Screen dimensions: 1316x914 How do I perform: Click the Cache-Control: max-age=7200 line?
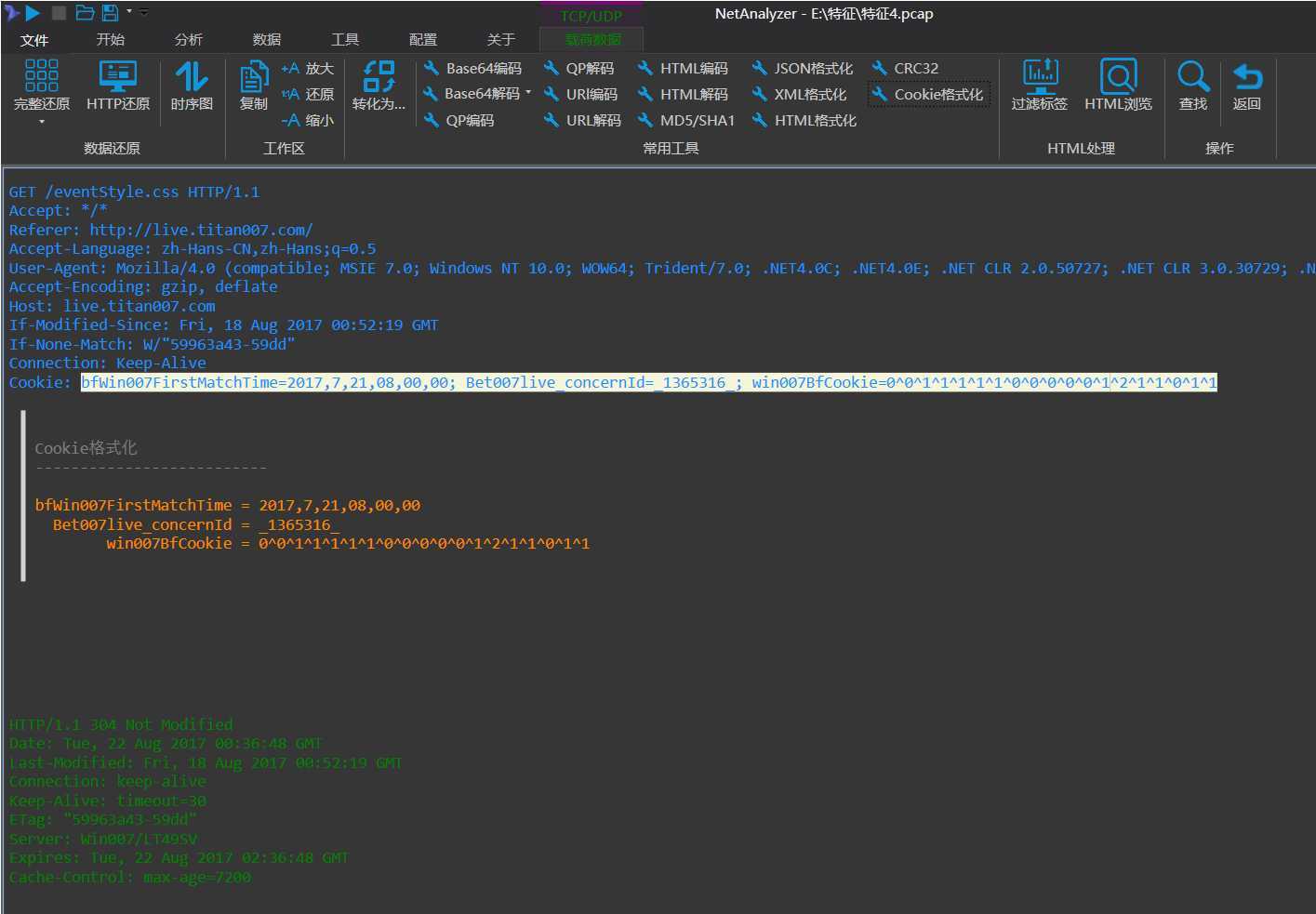pyautogui.click(x=129, y=877)
